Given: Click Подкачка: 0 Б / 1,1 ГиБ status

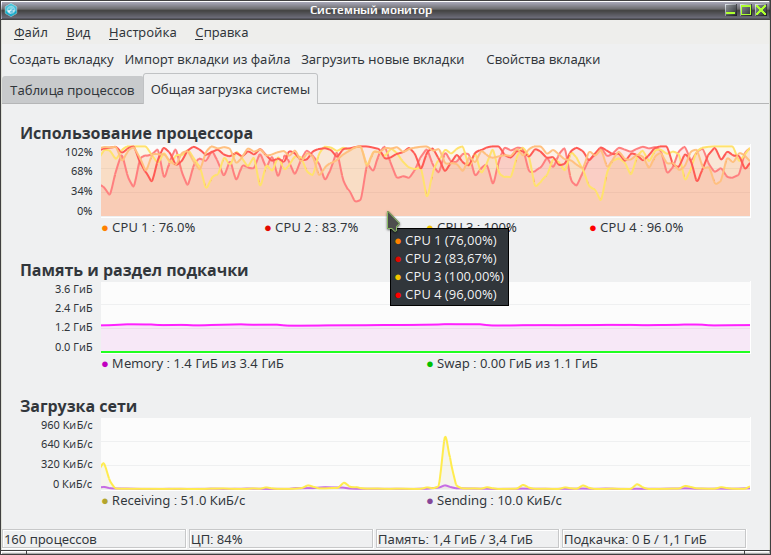Looking at the screenshot, I should (653, 539).
